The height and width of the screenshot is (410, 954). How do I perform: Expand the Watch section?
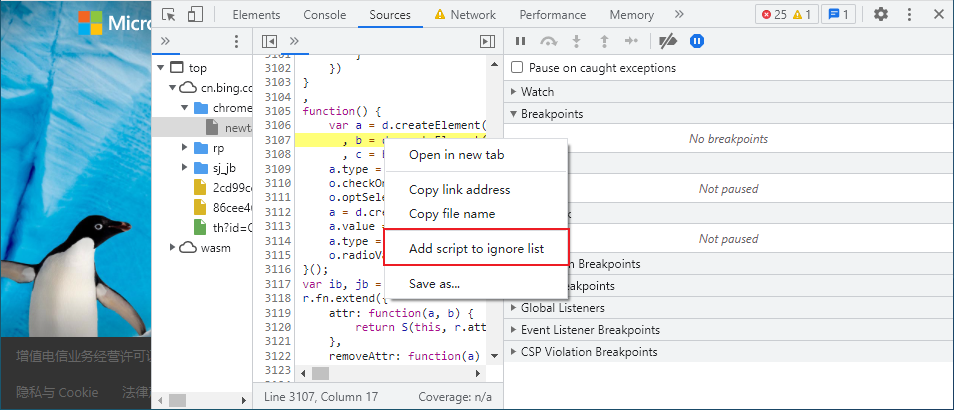[x=537, y=92]
